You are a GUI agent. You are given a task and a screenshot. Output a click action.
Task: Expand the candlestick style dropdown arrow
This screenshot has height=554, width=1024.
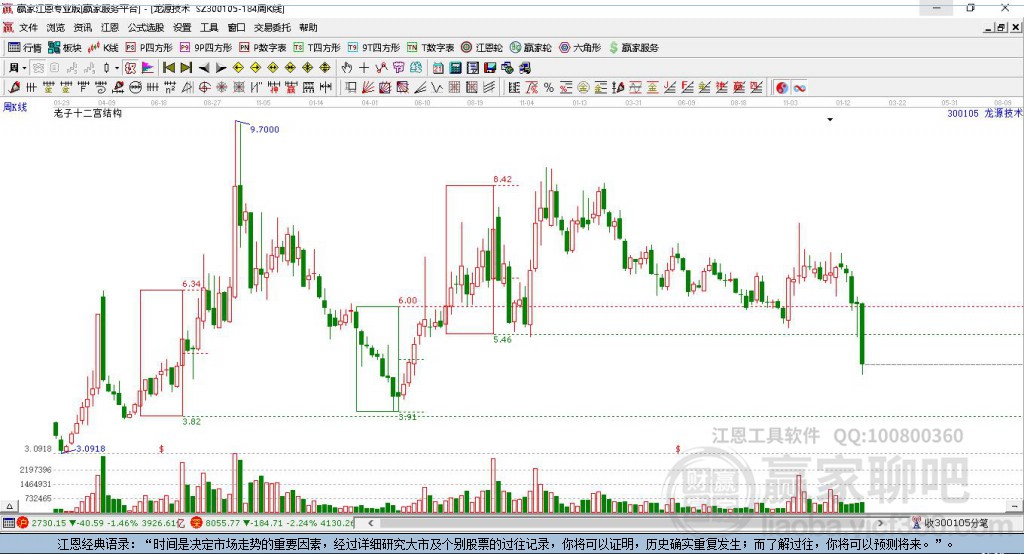(117, 68)
